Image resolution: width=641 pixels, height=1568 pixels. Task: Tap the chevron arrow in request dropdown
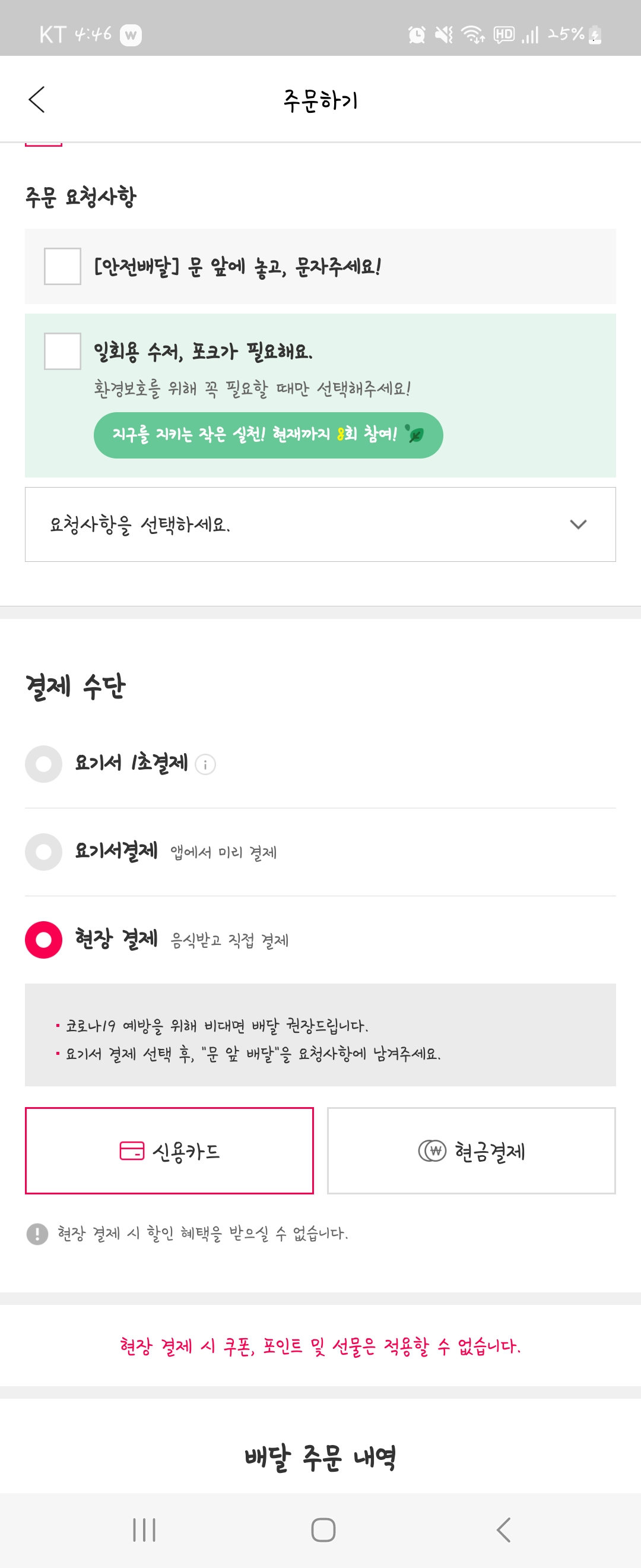pyautogui.click(x=577, y=524)
